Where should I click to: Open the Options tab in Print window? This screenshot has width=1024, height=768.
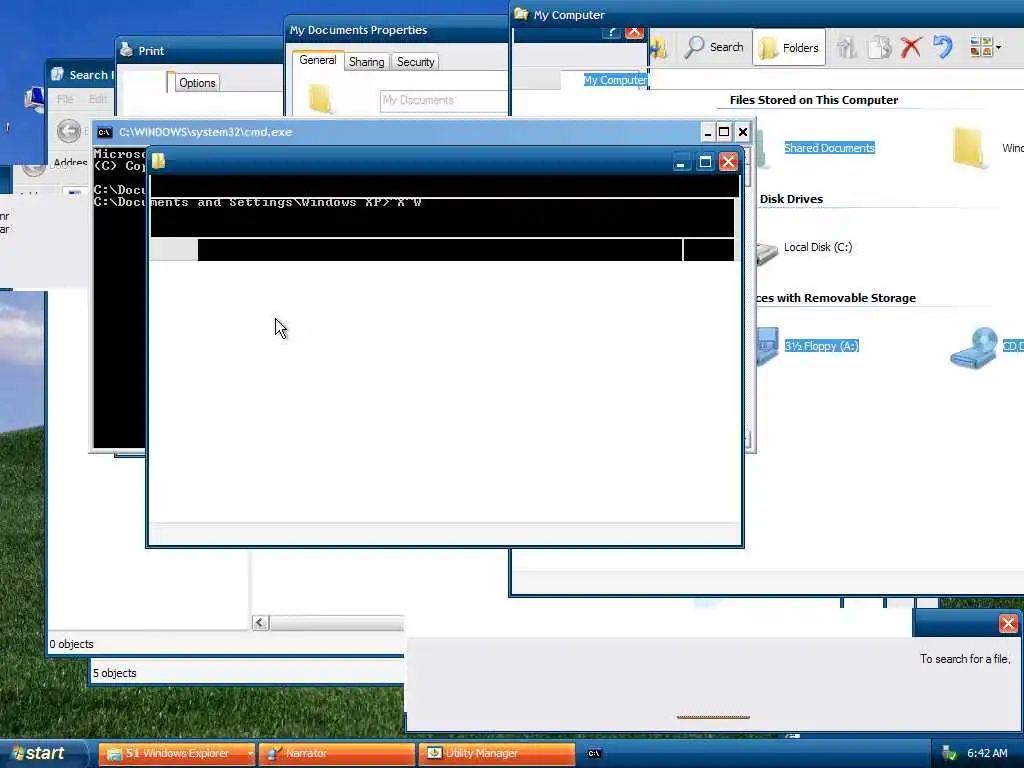click(197, 83)
